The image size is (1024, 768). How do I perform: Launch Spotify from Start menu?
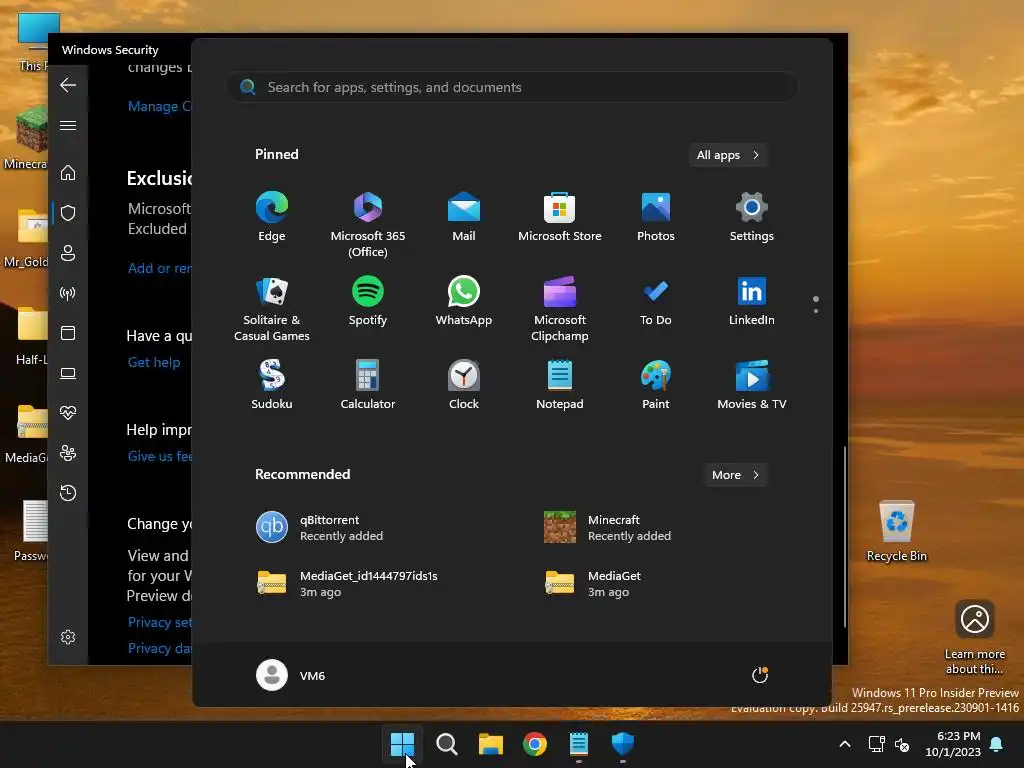[368, 301]
